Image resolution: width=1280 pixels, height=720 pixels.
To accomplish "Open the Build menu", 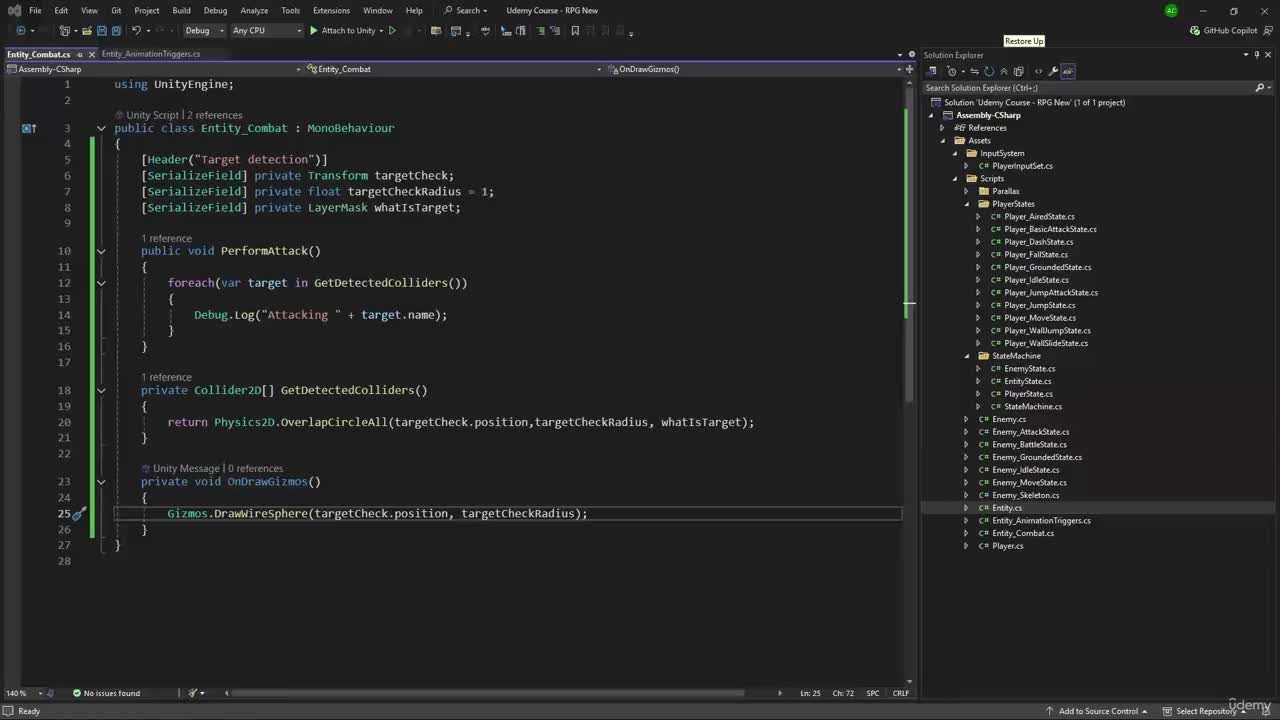I will coord(181,11).
